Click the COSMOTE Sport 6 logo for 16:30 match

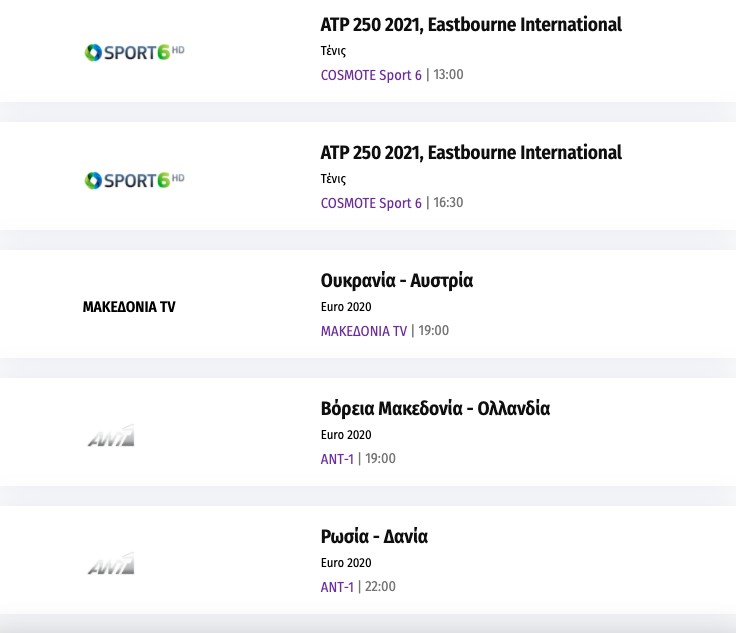134,180
